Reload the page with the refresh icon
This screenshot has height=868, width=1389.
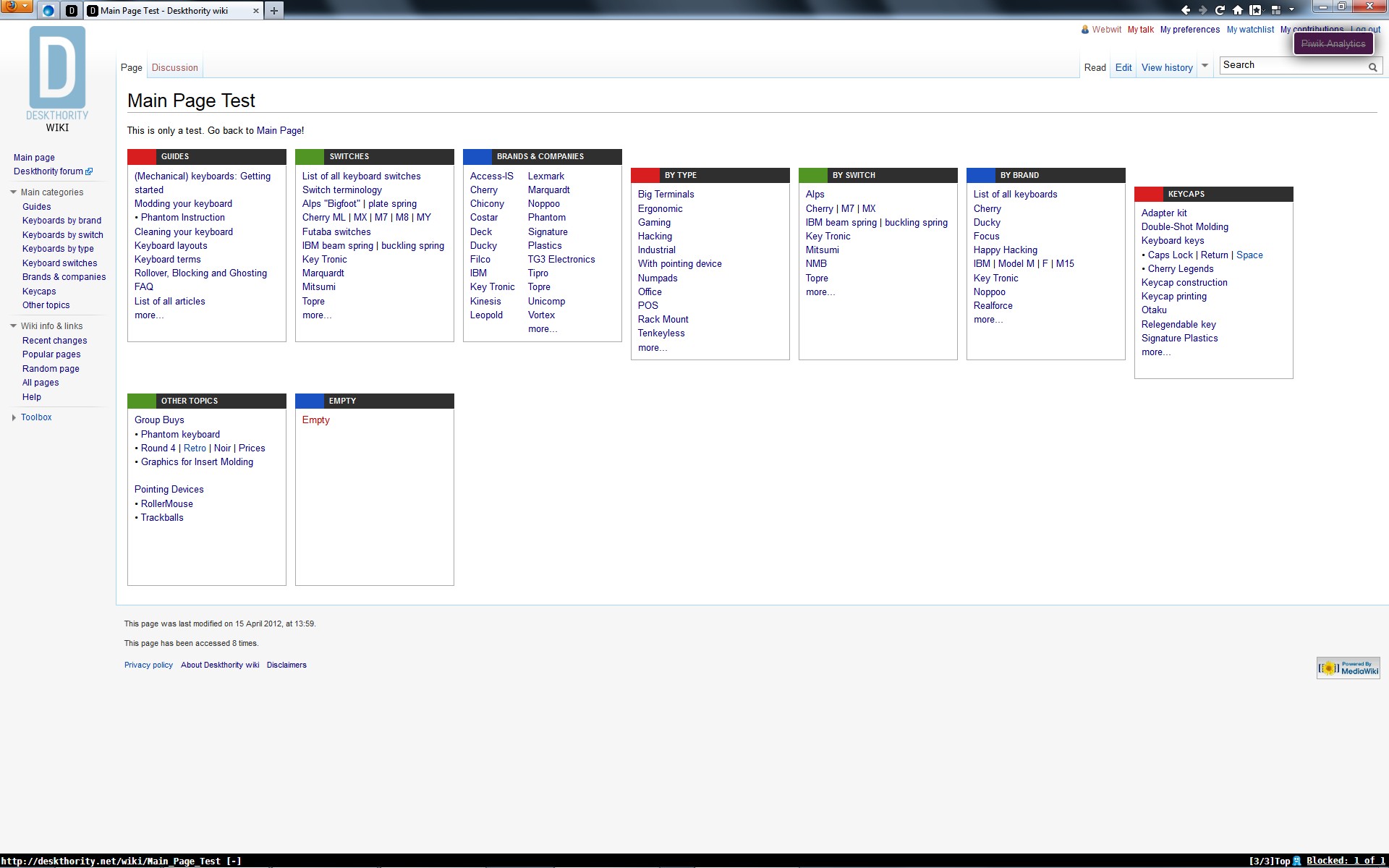[1220, 10]
